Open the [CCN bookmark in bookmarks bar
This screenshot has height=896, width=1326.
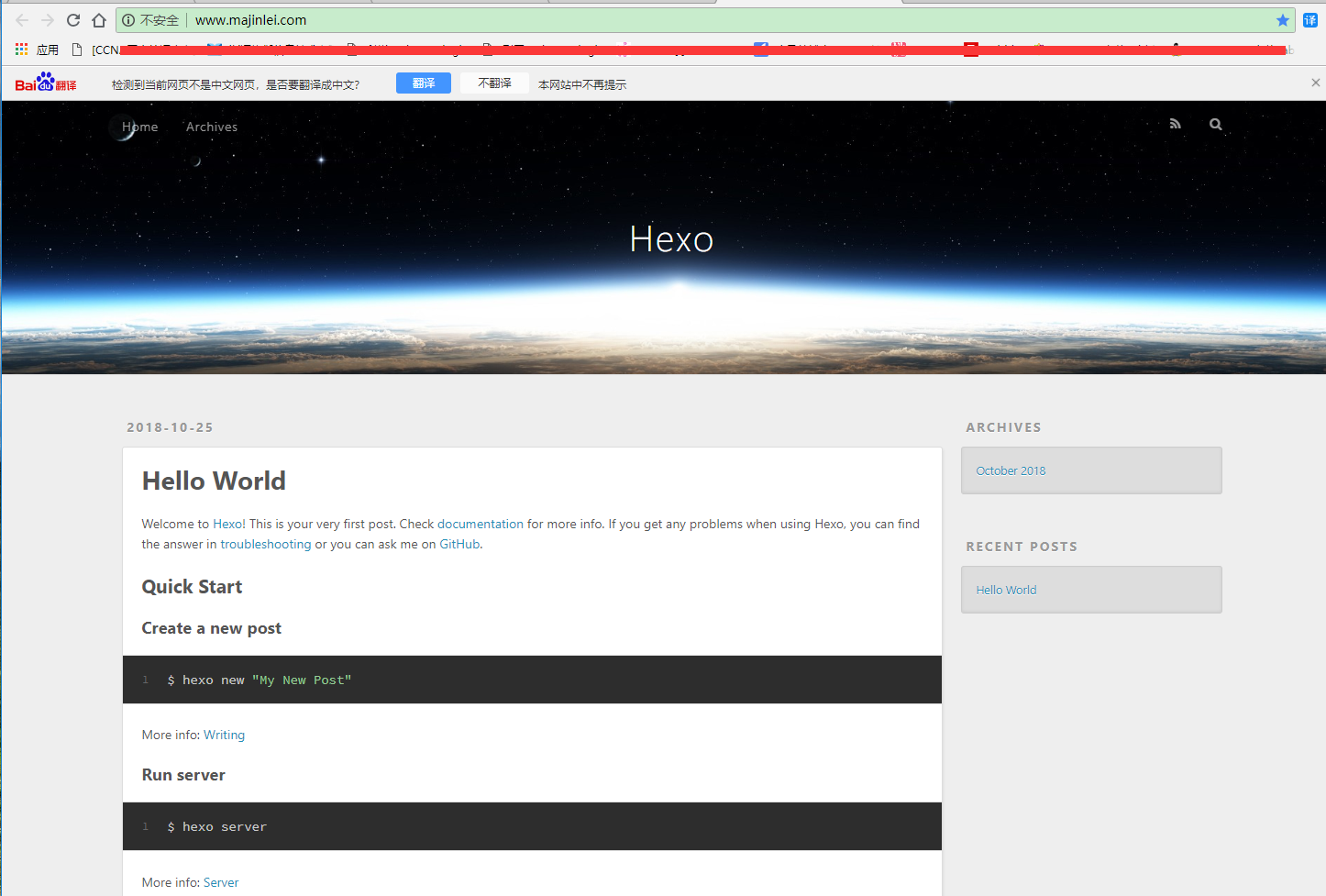[96, 50]
